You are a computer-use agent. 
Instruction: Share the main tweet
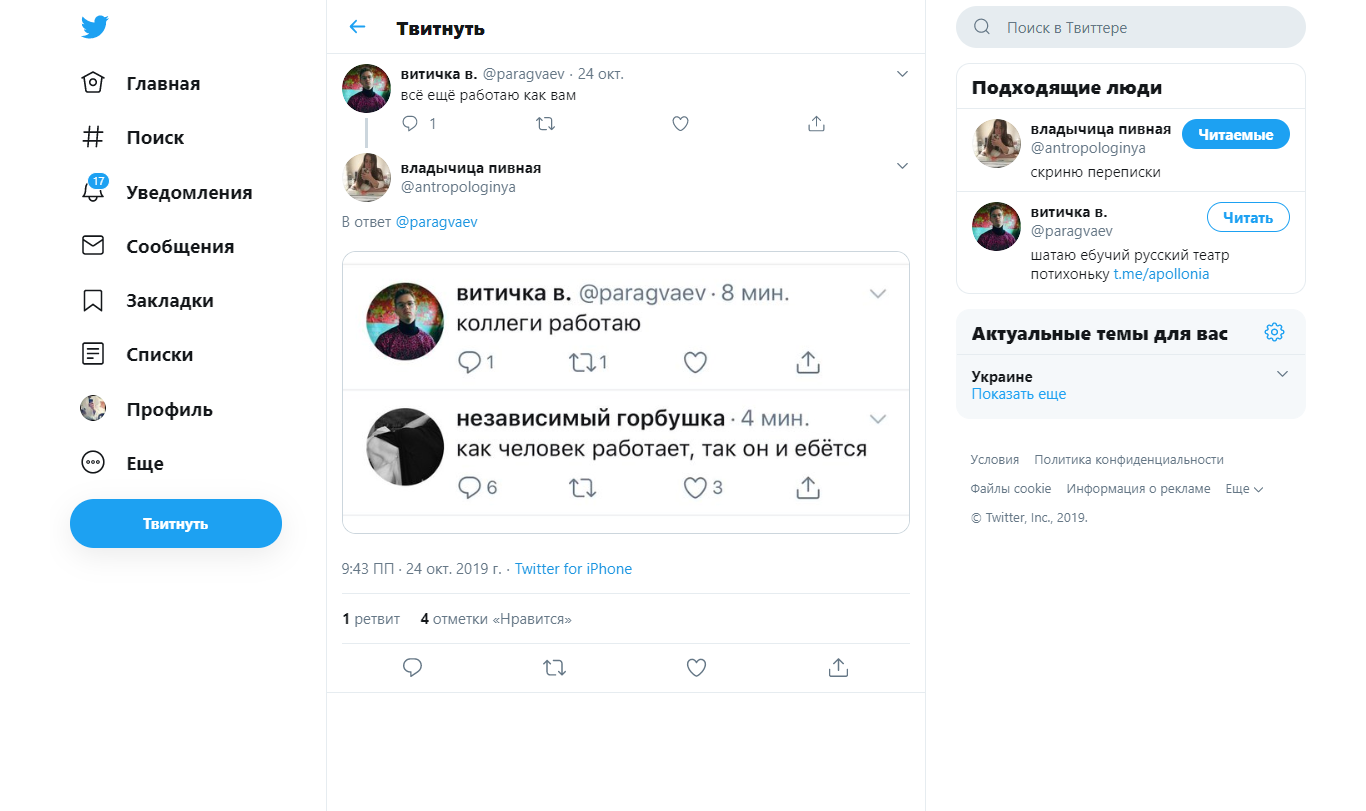[x=839, y=667]
